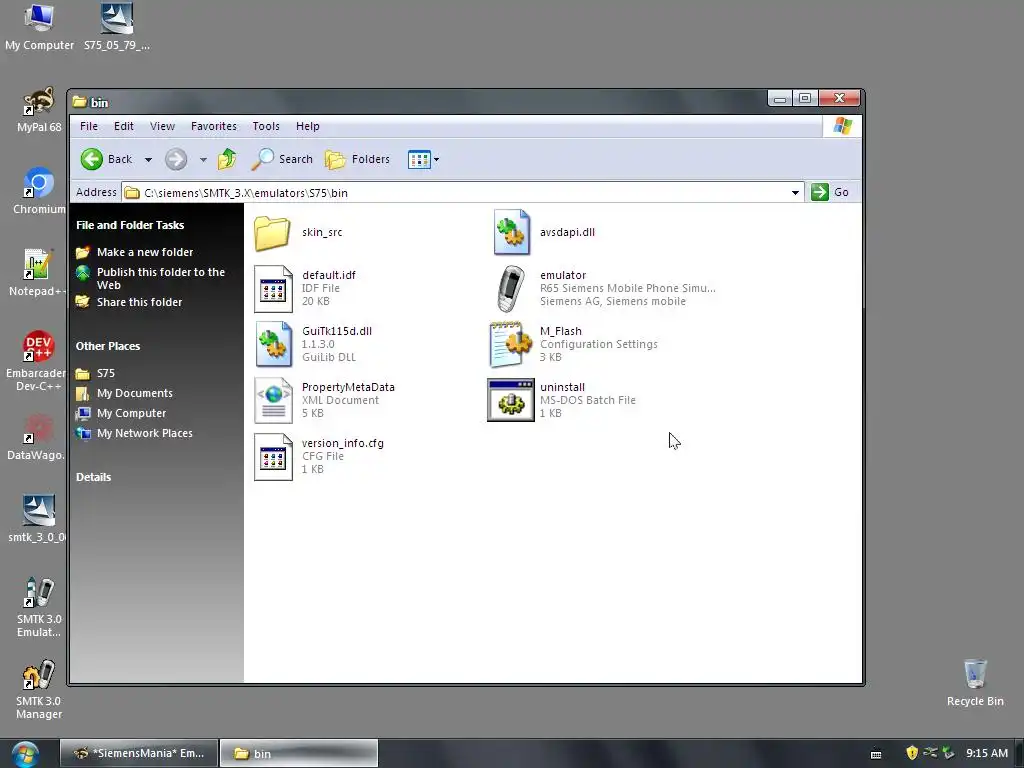Click the bin taskbar button

[299, 753]
